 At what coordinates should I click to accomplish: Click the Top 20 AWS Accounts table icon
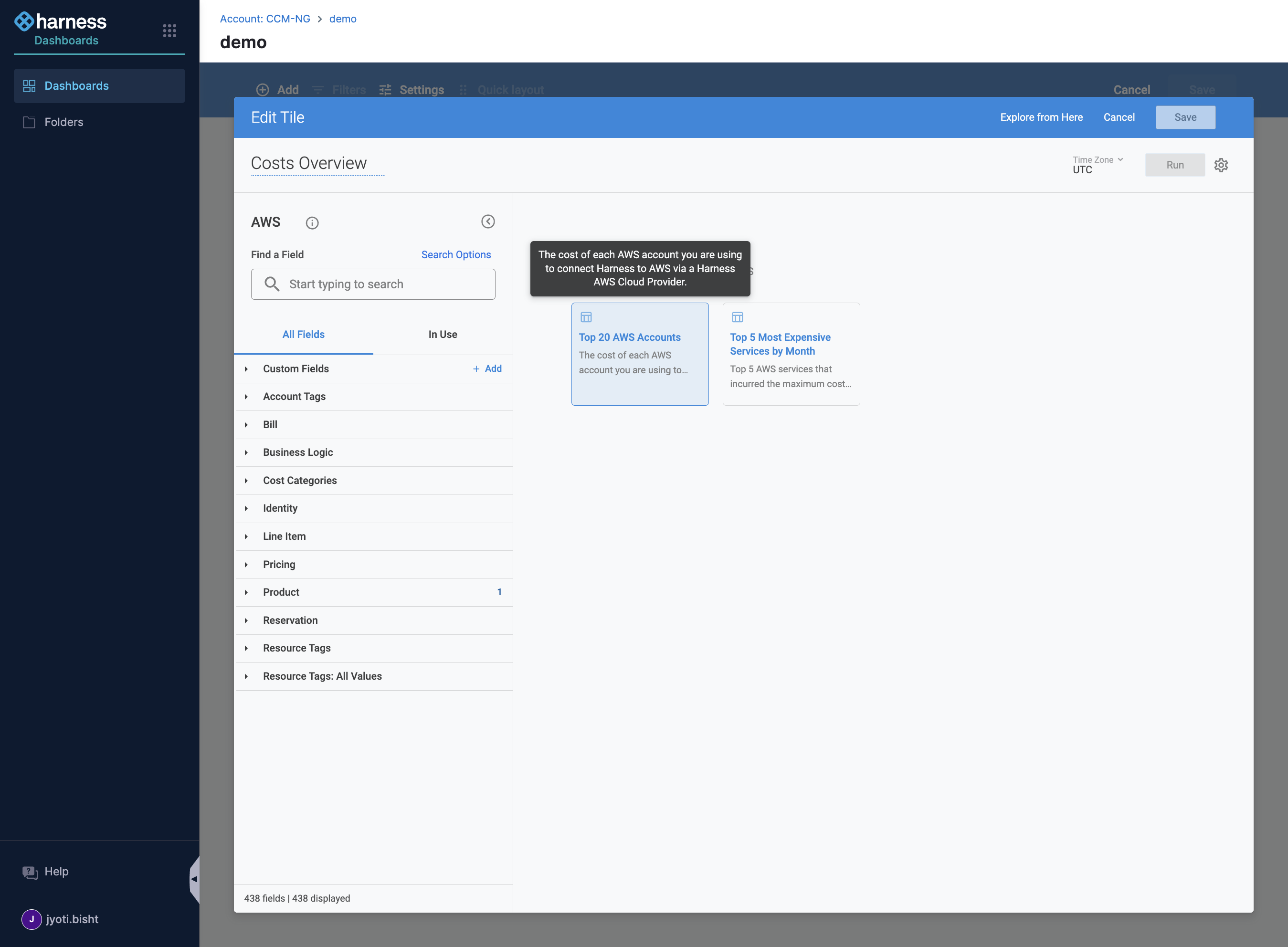click(586, 317)
